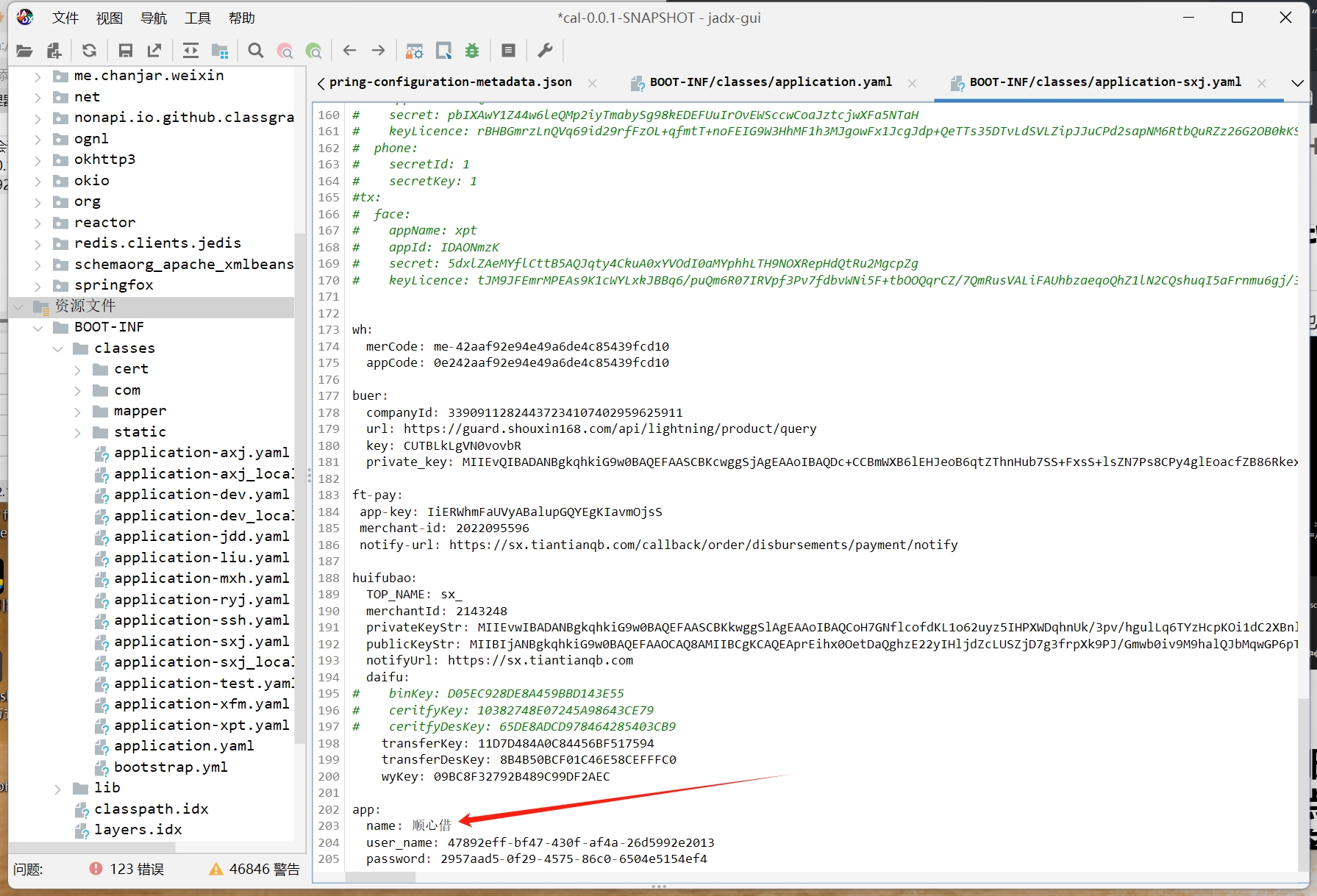Open the 导航 menu
1317x896 pixels.
tap(154, 18)
